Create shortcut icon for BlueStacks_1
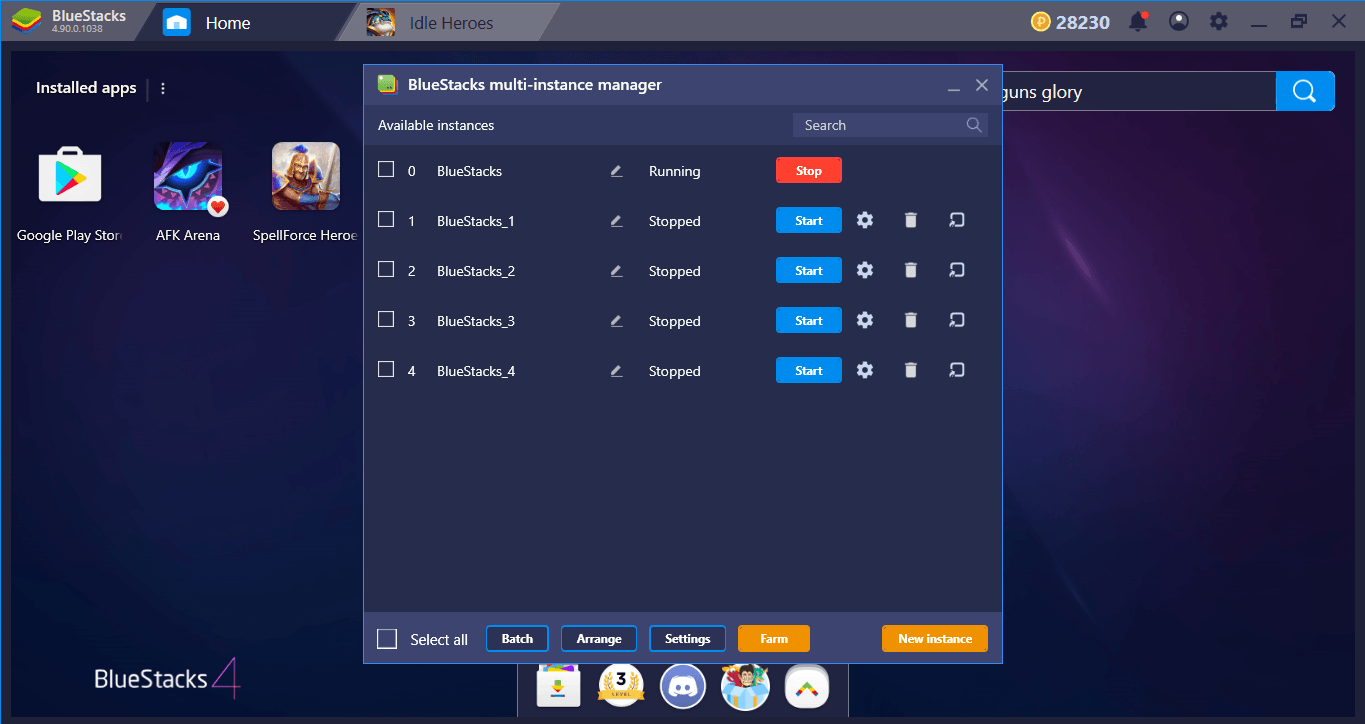Screen dimensions: 1365x724 pos(956,220)
